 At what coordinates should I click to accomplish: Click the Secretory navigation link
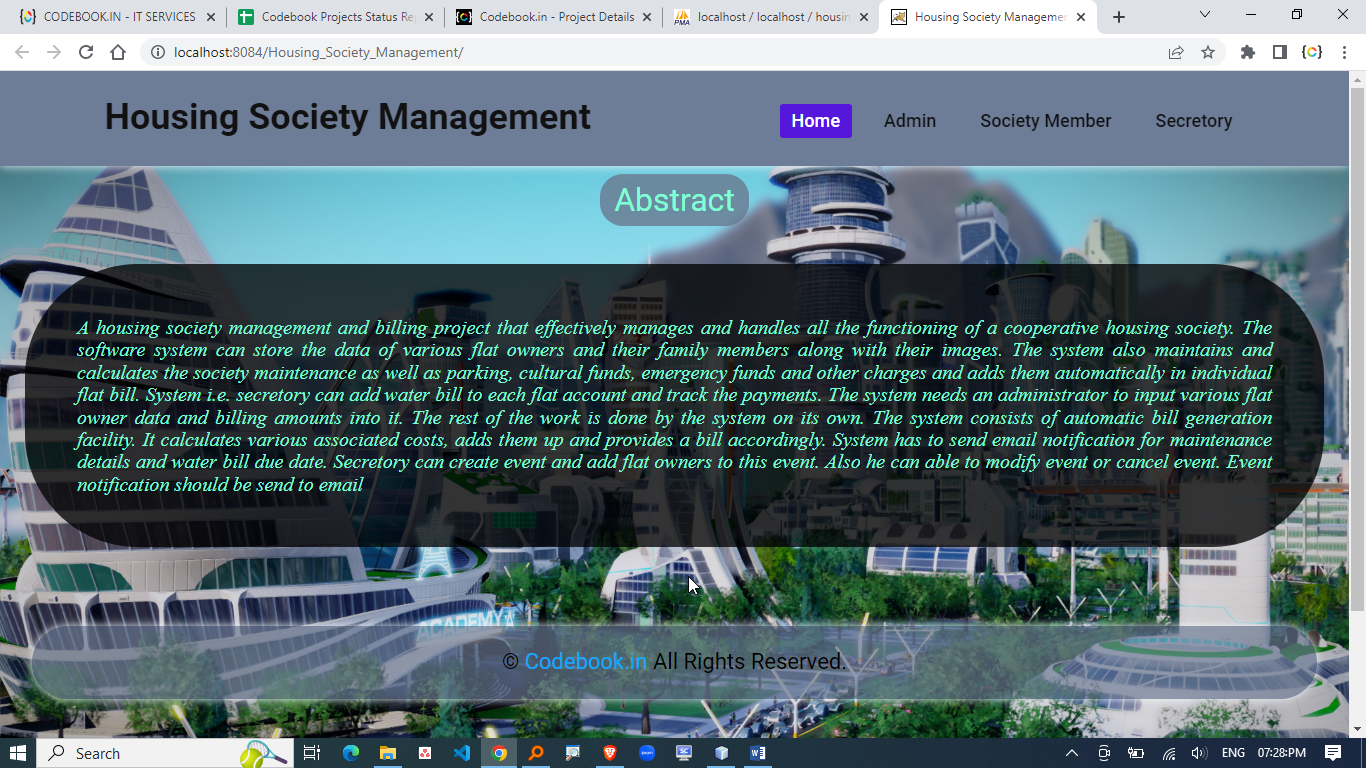tap(1193, 121)
